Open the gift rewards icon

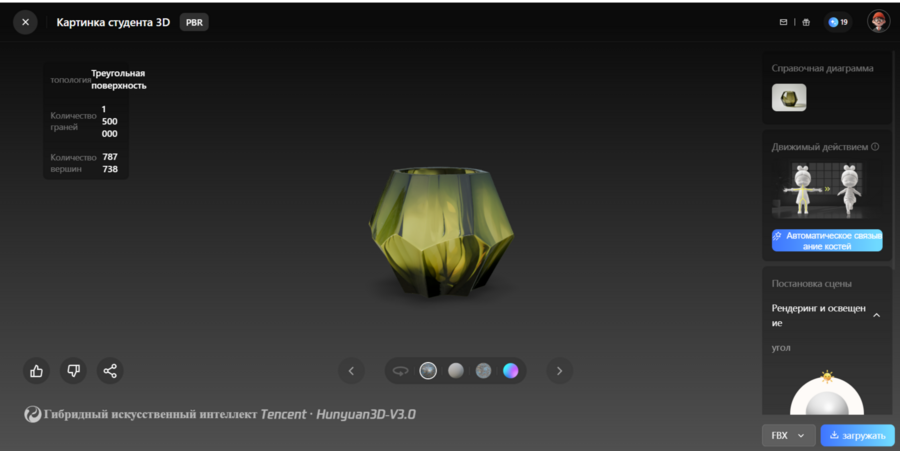point(806,22)
